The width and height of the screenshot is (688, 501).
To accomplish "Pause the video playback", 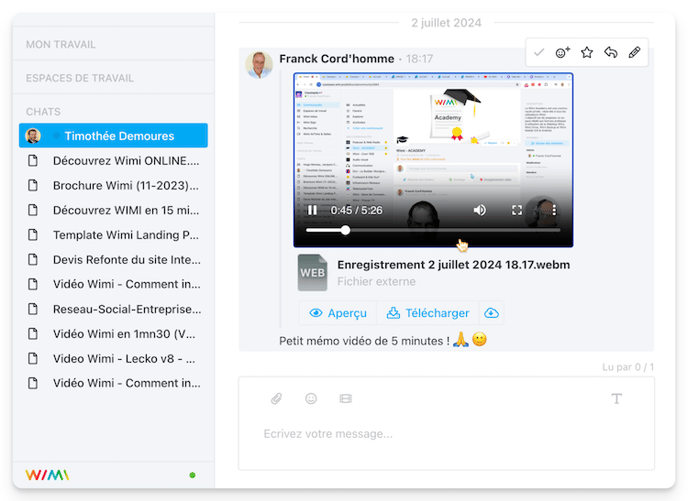I will coord(312,210).
